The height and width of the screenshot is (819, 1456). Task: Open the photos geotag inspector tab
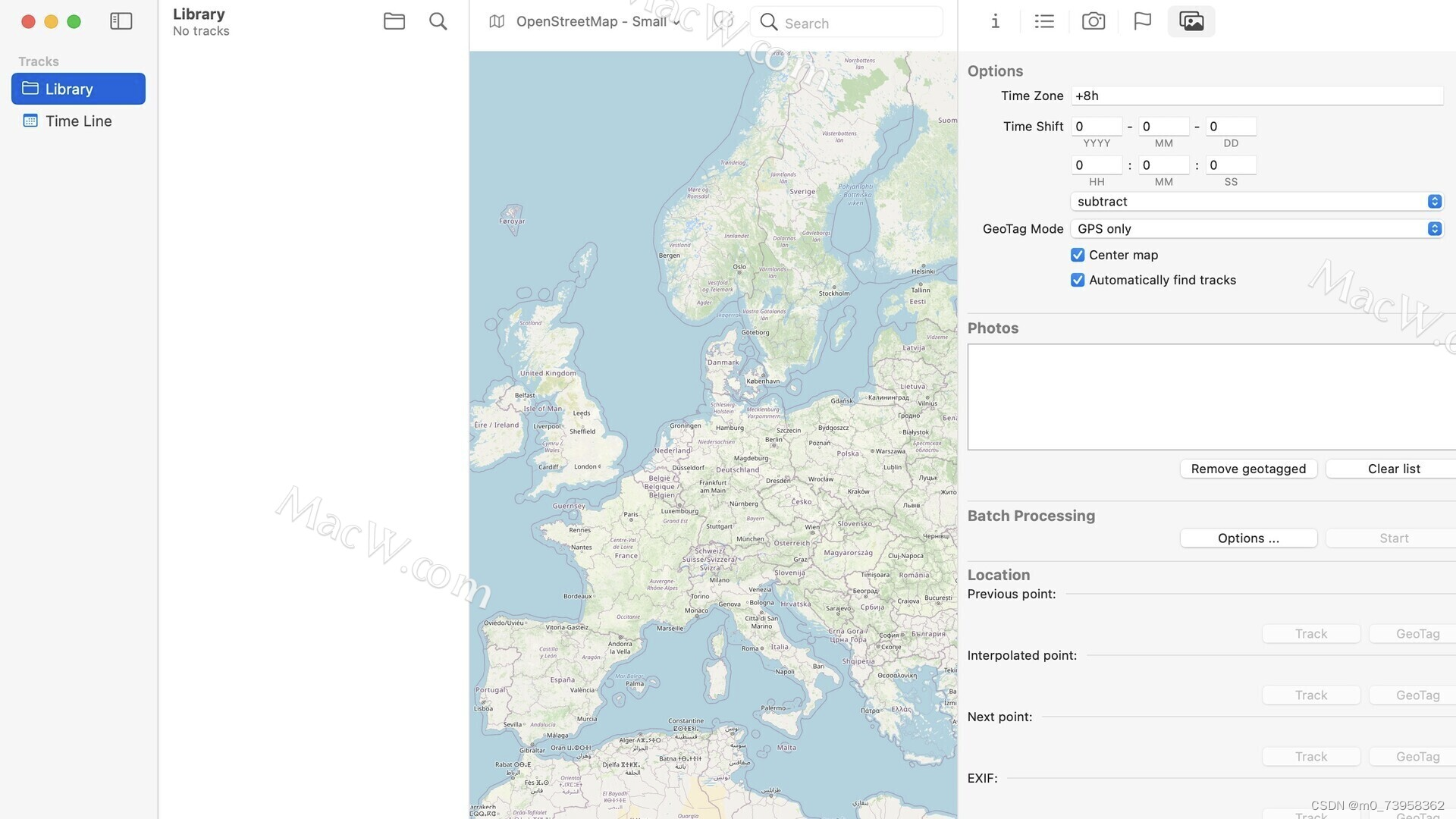[1191, 21]
